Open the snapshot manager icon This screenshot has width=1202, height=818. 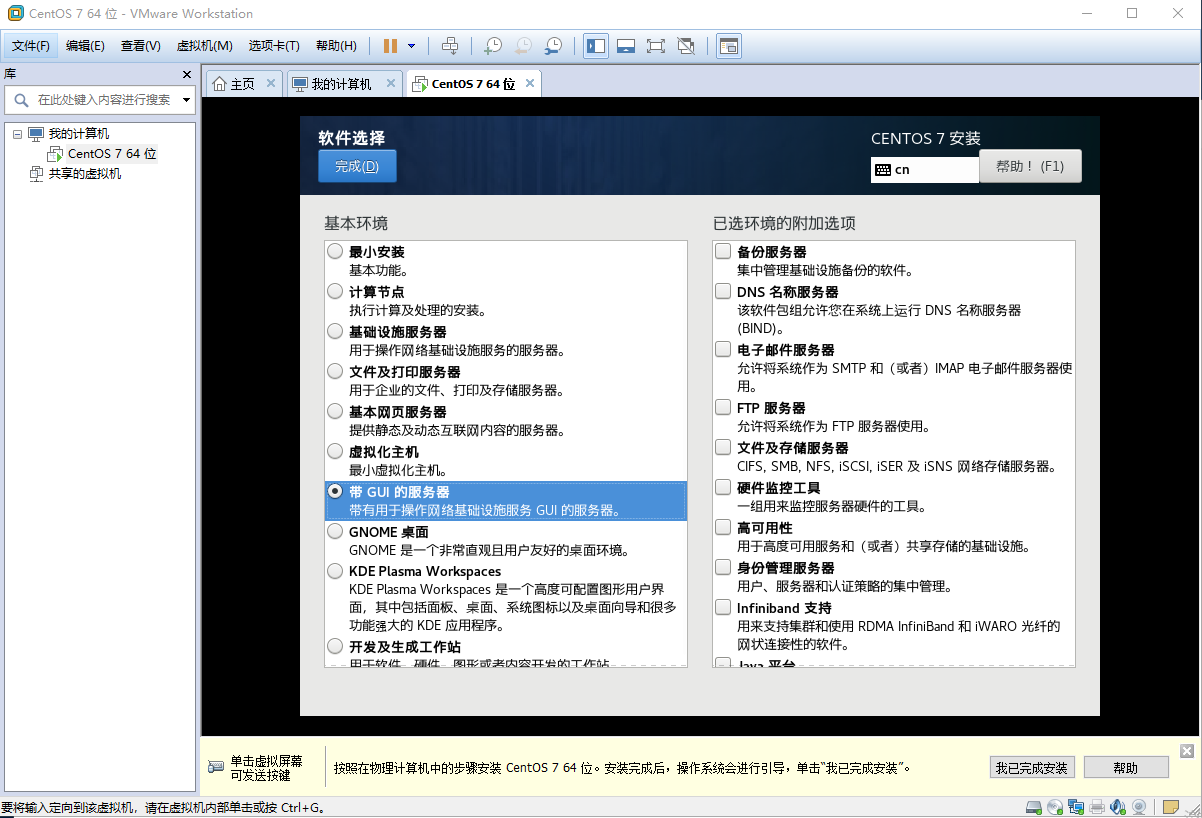[x=553, y=46]
